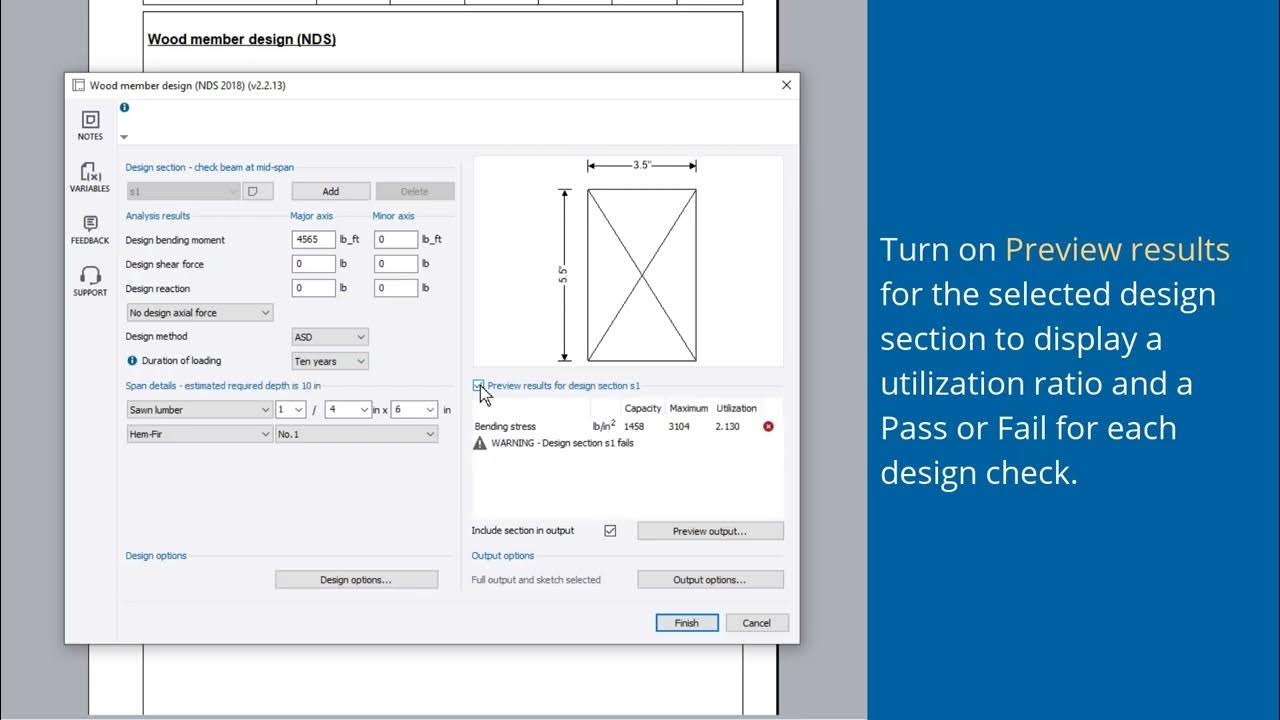Click the major axis design shear force field
Viewport: 1280px width, 720px height.
(314, 264)
